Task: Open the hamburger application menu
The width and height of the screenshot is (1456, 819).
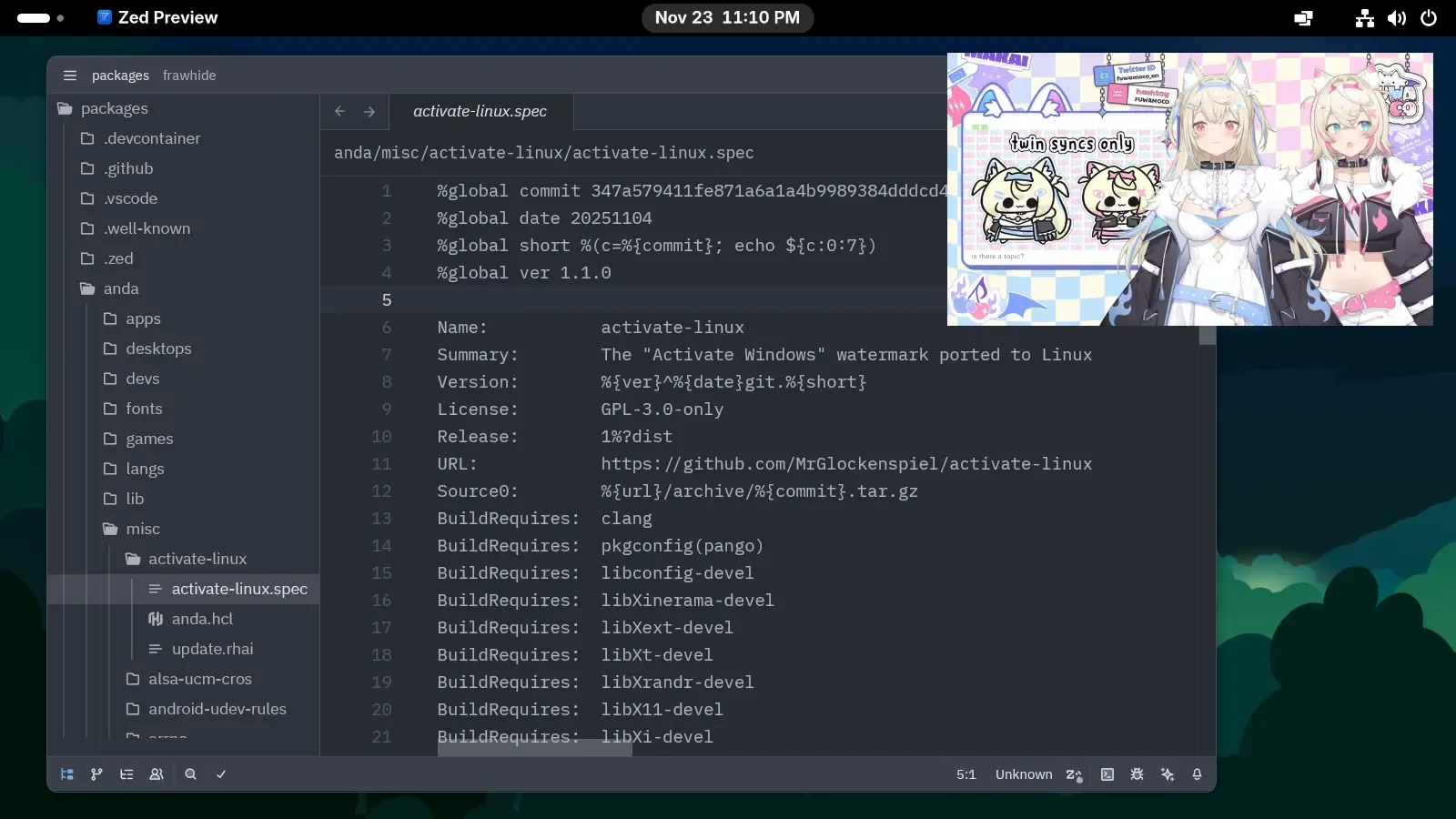Action: click(70, 76)
